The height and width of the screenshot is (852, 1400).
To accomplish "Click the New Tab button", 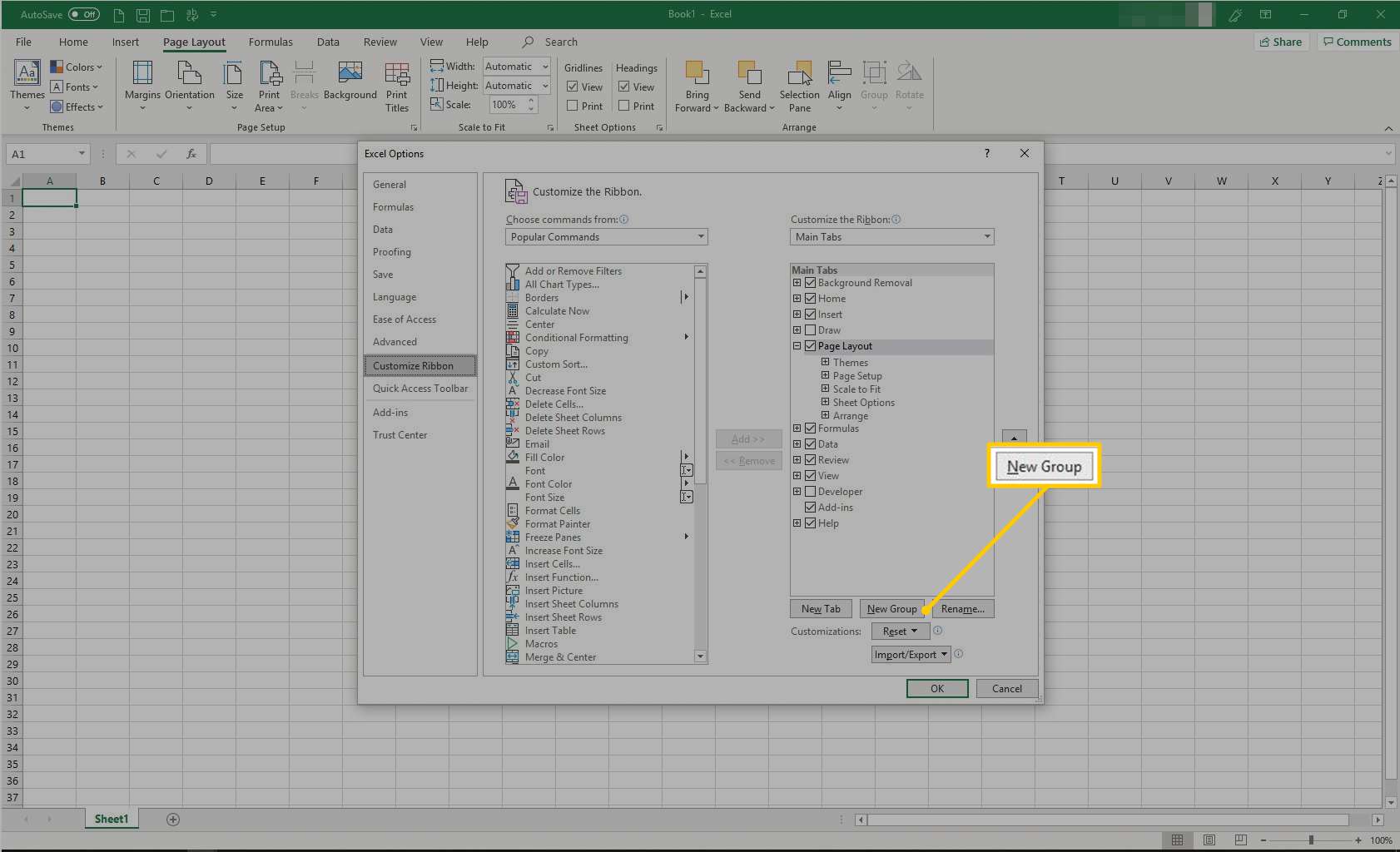I will pos(821,609).
